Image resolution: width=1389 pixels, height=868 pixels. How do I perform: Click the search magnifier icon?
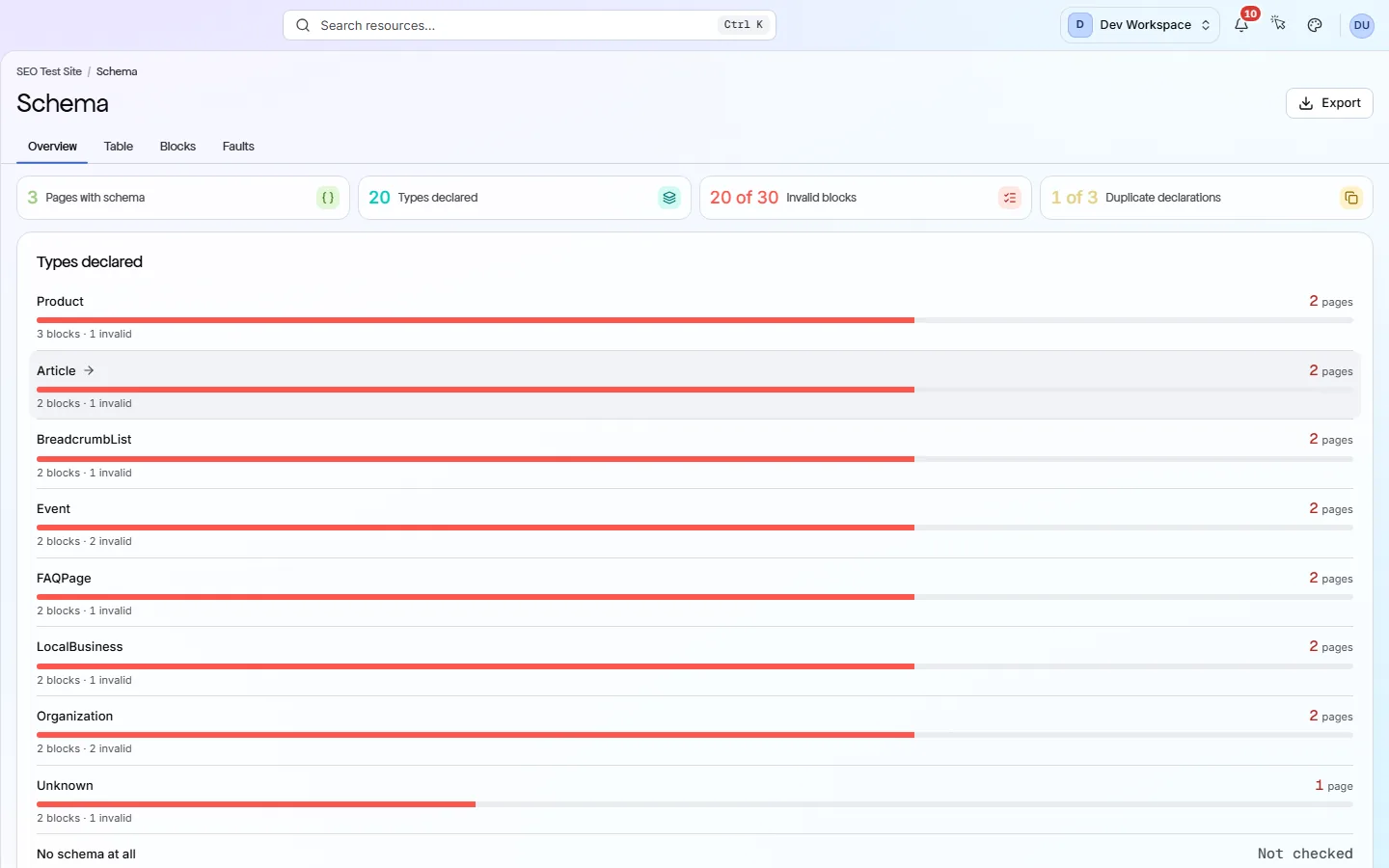(x=303, y=25)
